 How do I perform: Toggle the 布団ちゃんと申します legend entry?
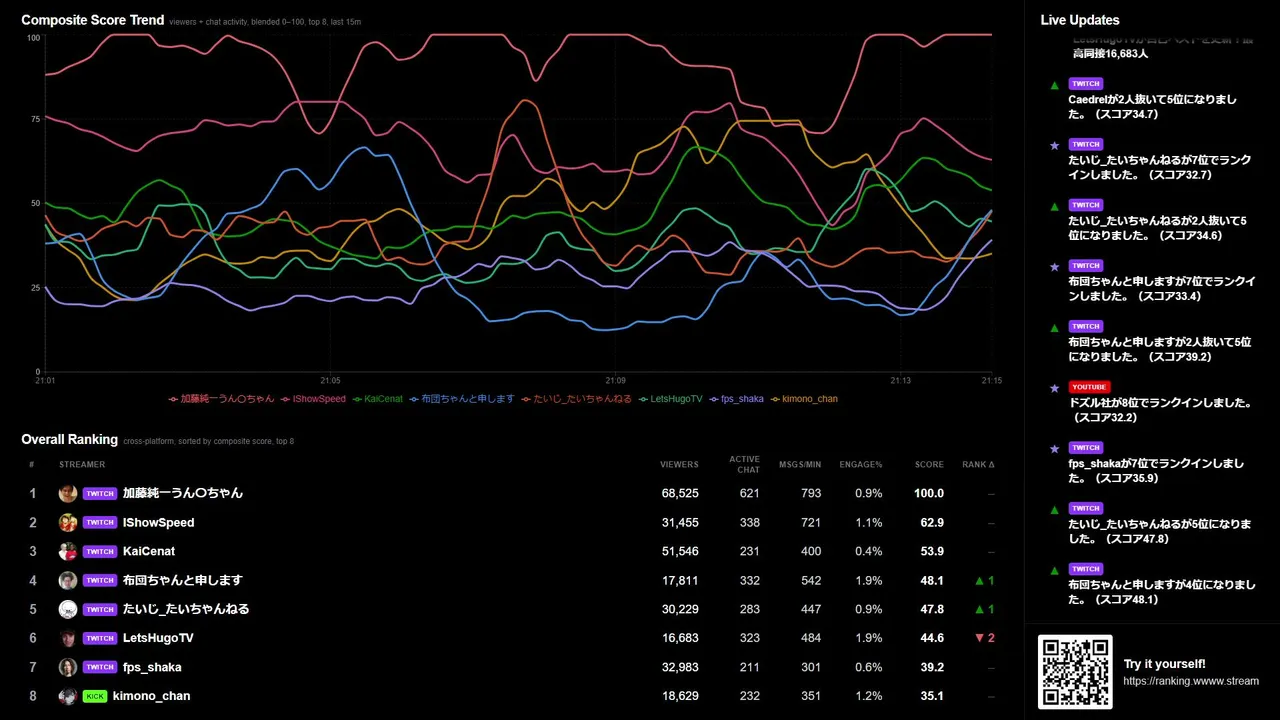[462, 399]
